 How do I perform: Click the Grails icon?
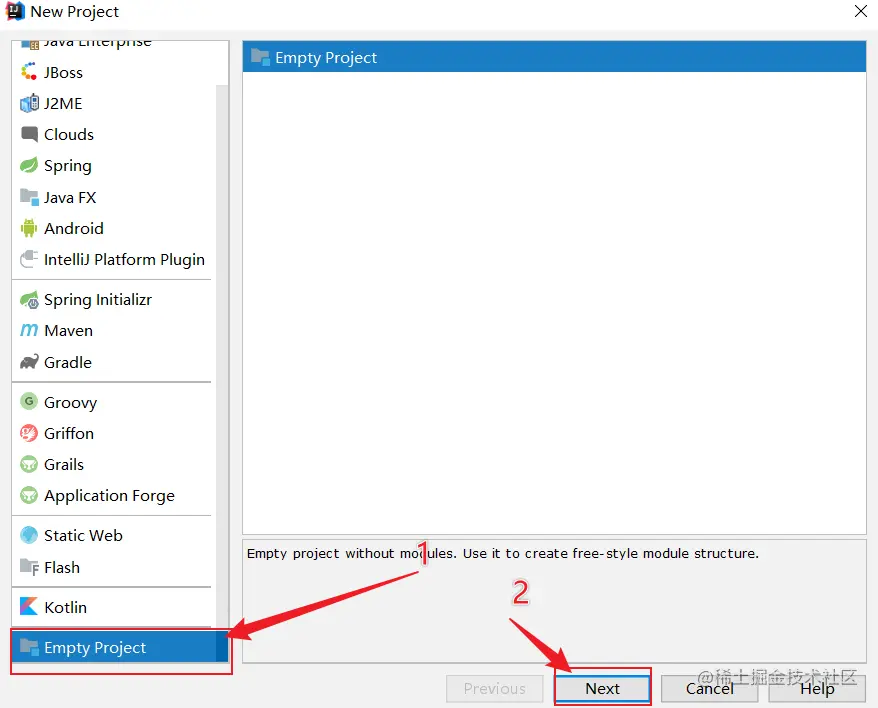(29, 464)
